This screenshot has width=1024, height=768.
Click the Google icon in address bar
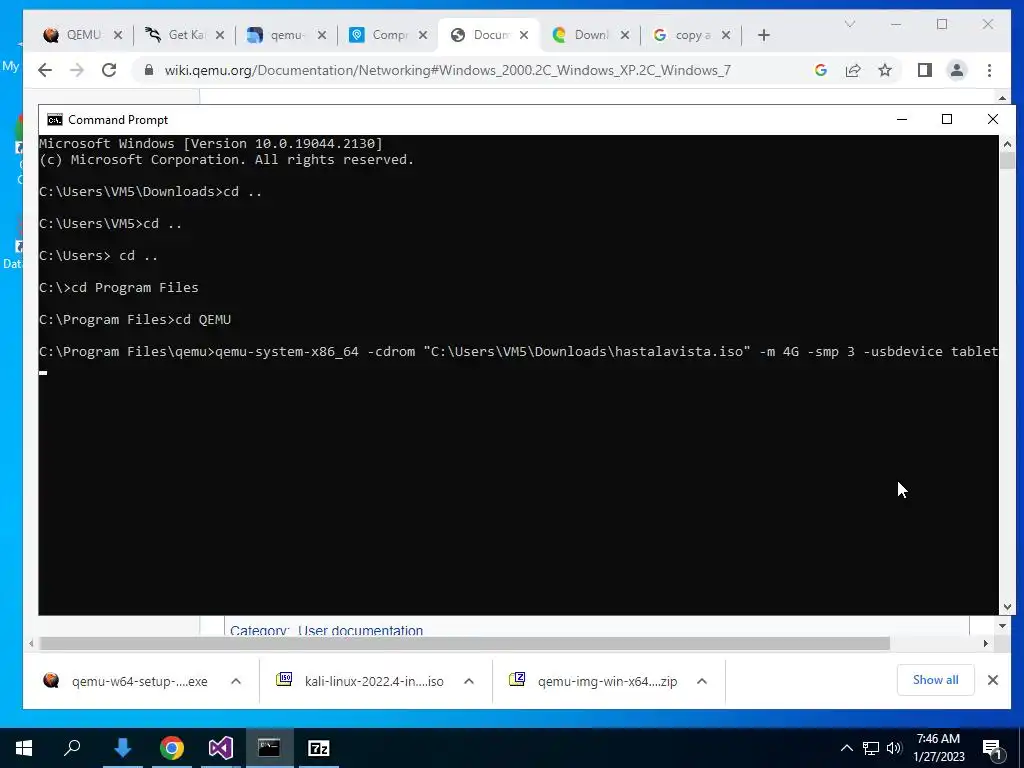click(821, 70)
